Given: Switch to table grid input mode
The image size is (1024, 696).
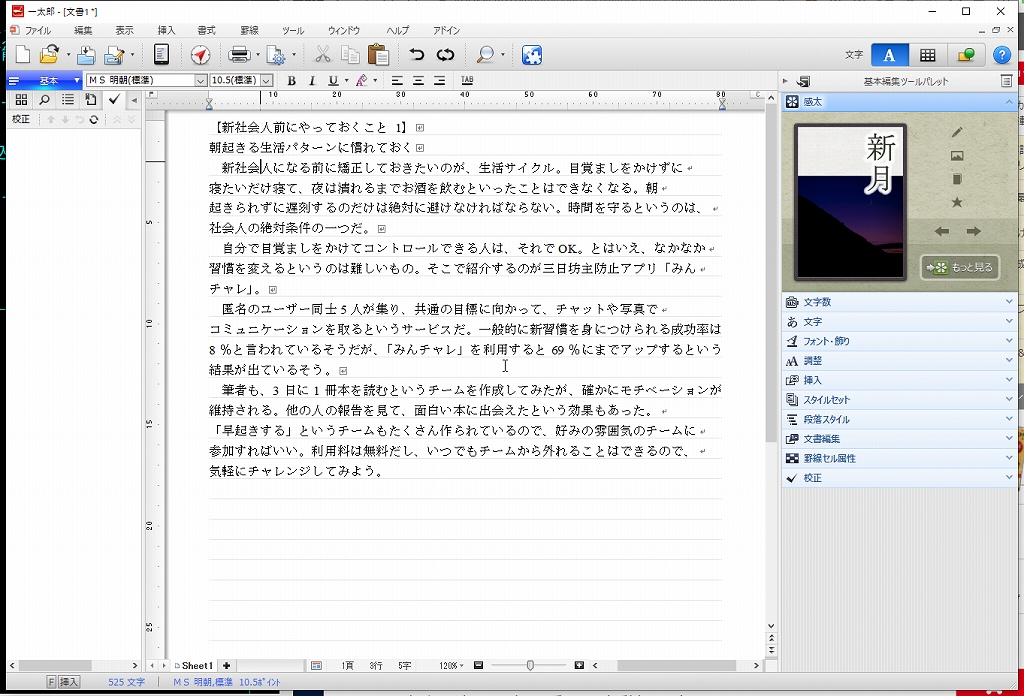Looking at the screenshot, I should tap(928, 55).
